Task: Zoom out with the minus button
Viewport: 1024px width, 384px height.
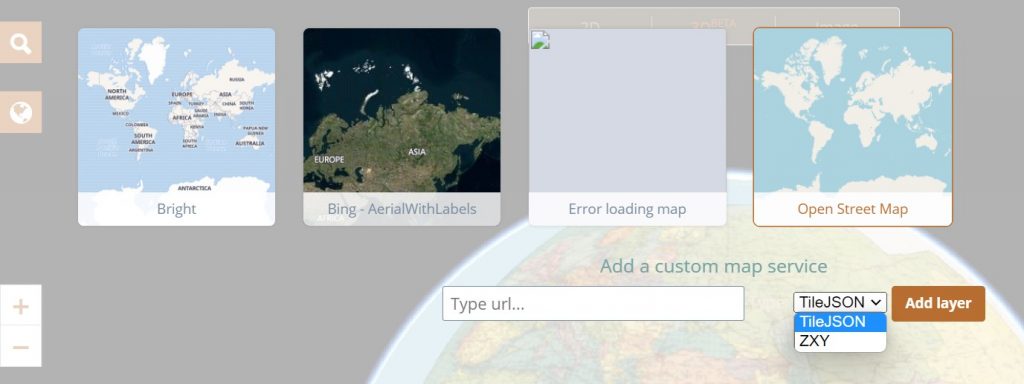Action: pyautogui.click(x=20, y=346)
